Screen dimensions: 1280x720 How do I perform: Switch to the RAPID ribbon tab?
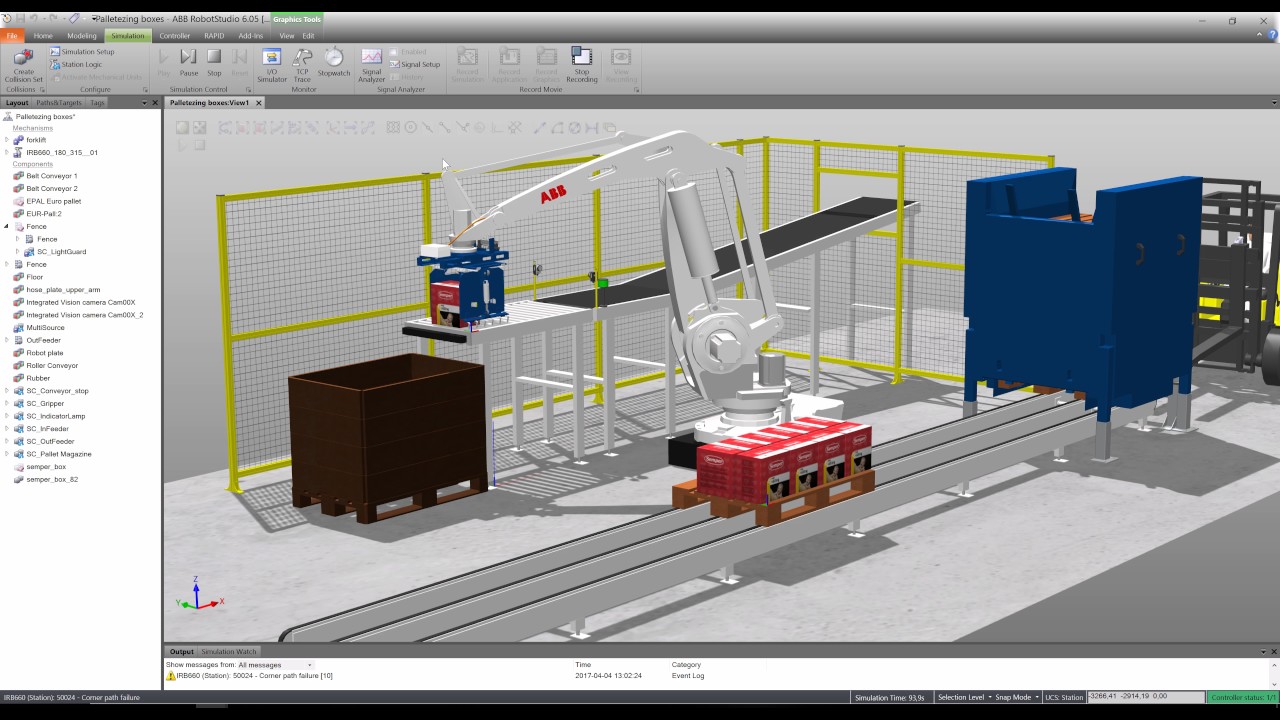(x=214, y=36)
